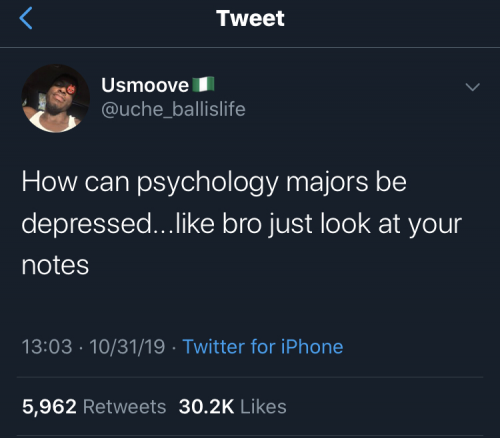500x438 pixels.
Task: Tap the word depressed in the tweet
Action: click(x=87, y=225)
